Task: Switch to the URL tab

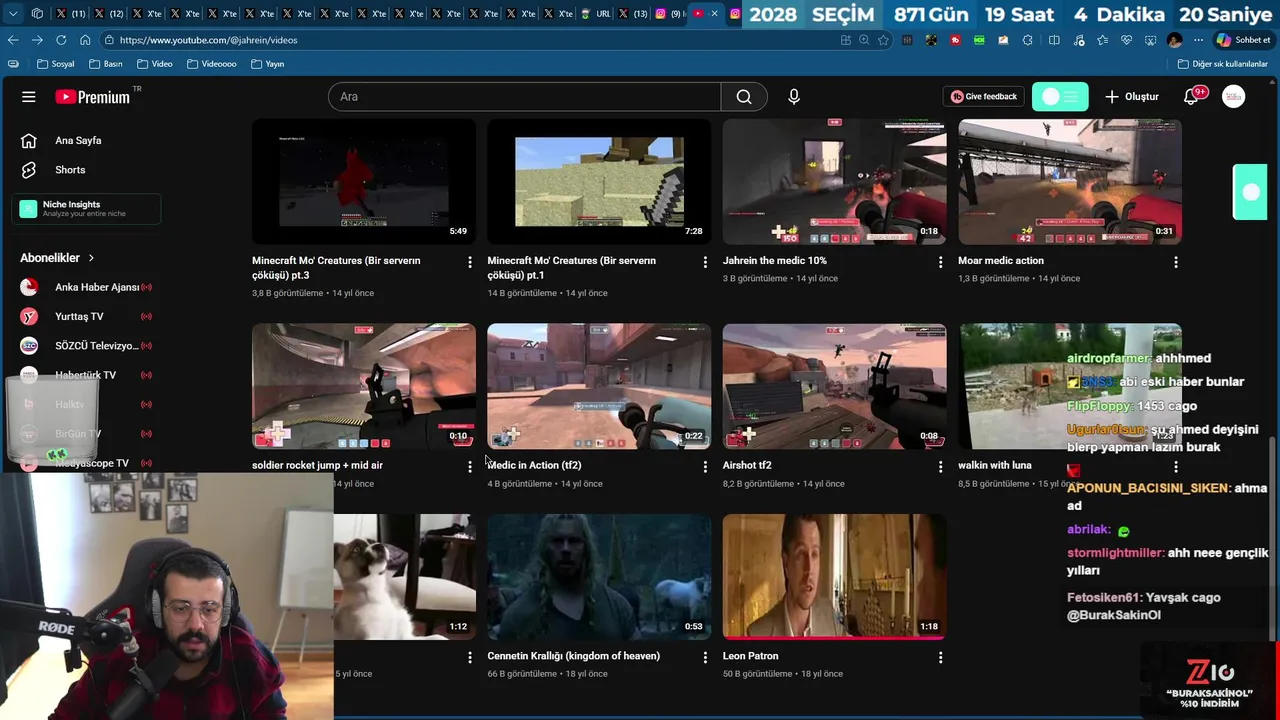Action: [x=596, y=14]
